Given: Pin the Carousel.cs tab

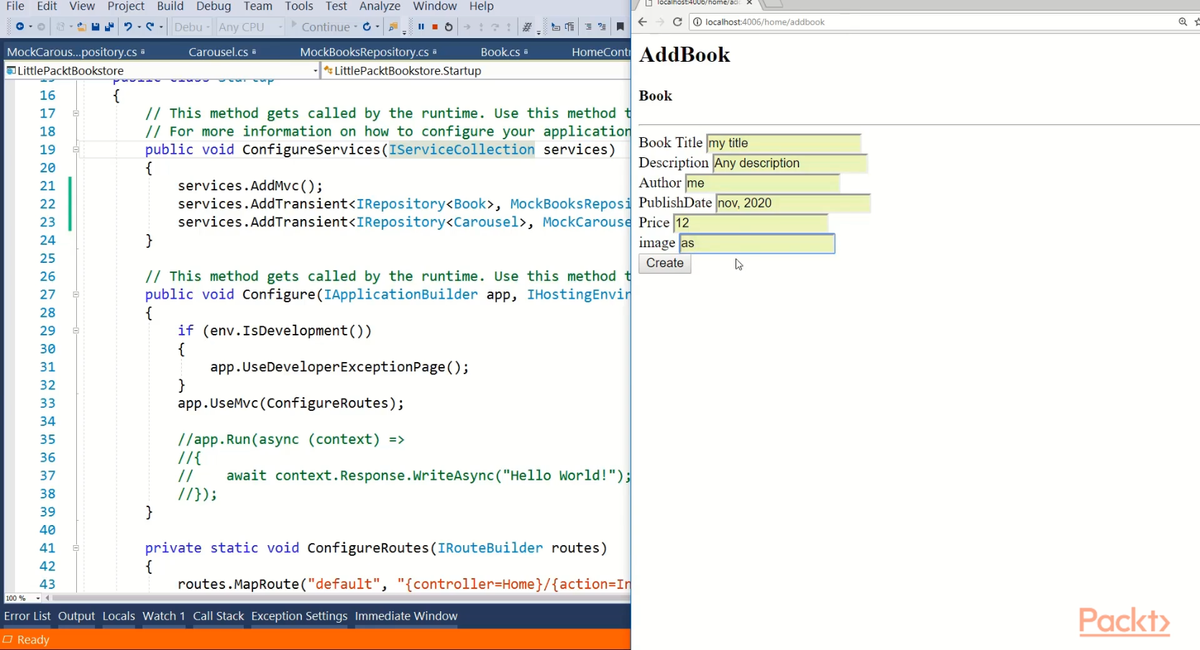Looking at the screenshot, I should (254, 52).
